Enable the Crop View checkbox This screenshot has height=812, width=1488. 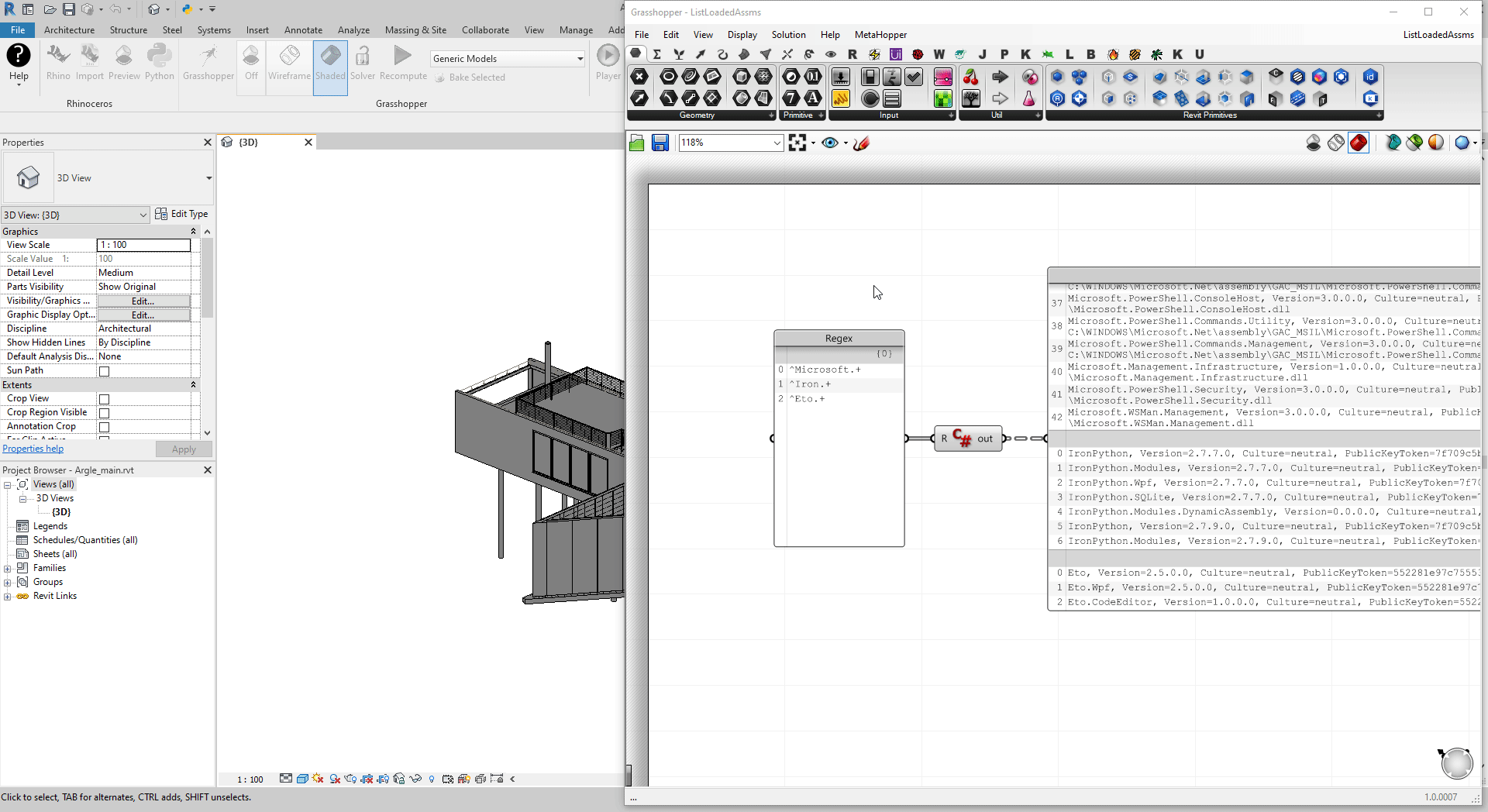click(104, 399)
